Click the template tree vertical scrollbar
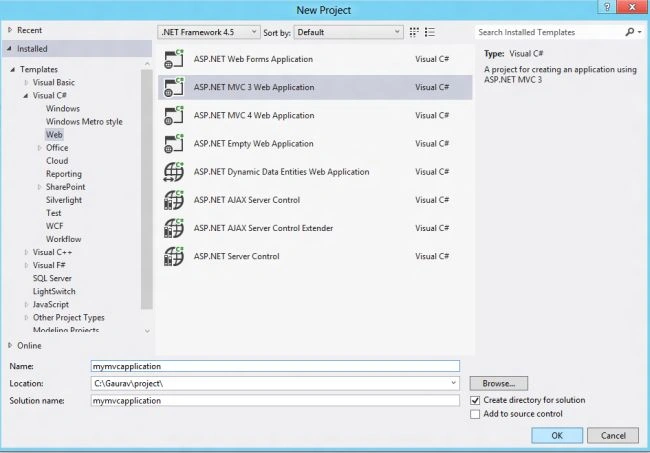 click(x=146, y=189)
